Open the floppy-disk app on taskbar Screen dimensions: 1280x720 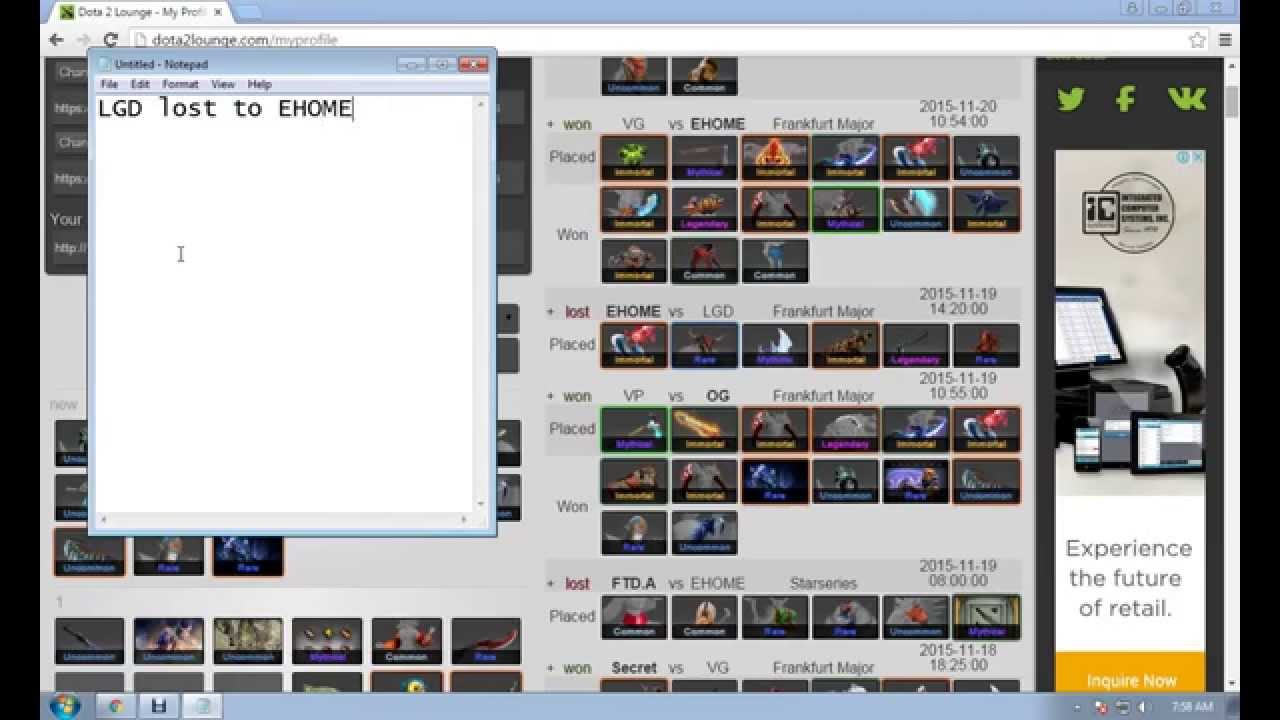(x=159, y=706)
